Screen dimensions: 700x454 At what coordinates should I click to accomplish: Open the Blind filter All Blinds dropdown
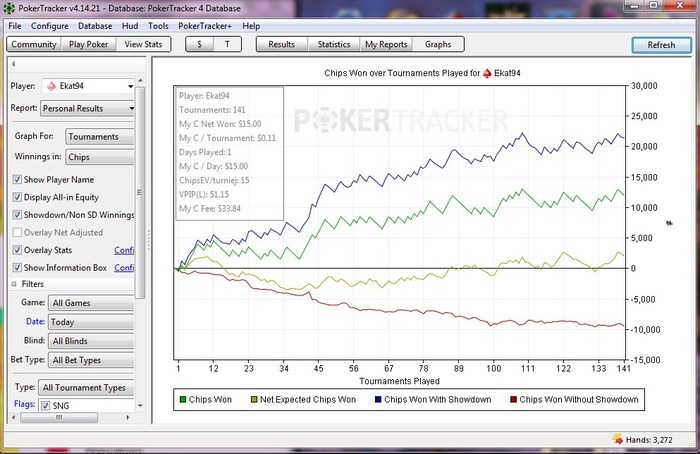[x=91, y=341]
